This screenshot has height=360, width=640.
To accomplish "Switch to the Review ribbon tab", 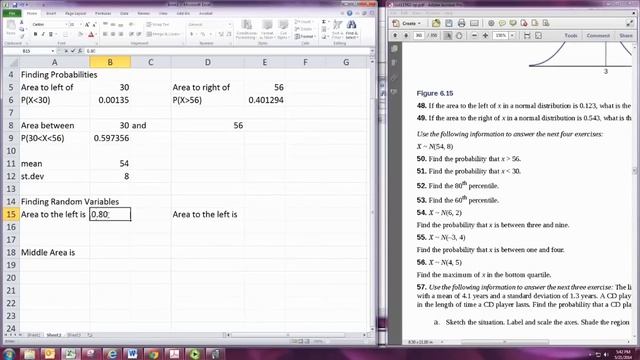I will [x=144, y=13].
